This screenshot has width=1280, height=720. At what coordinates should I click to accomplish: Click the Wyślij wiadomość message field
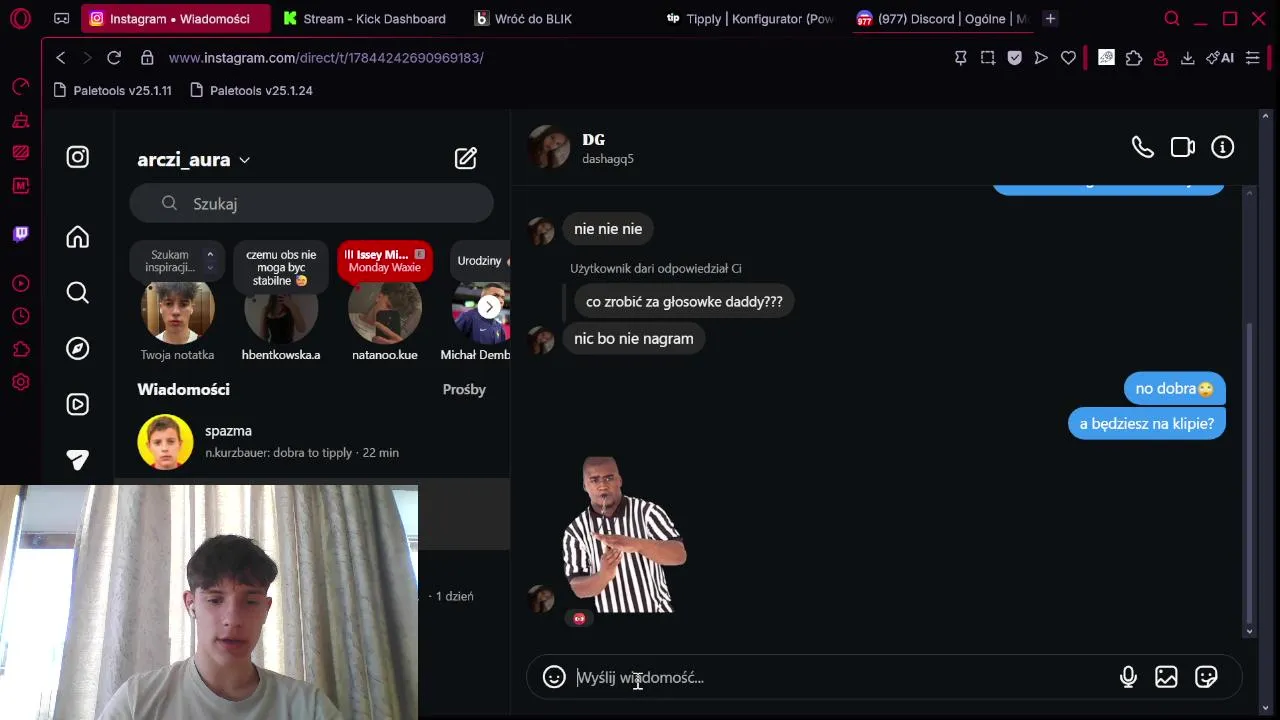click(x=840, y=678)
